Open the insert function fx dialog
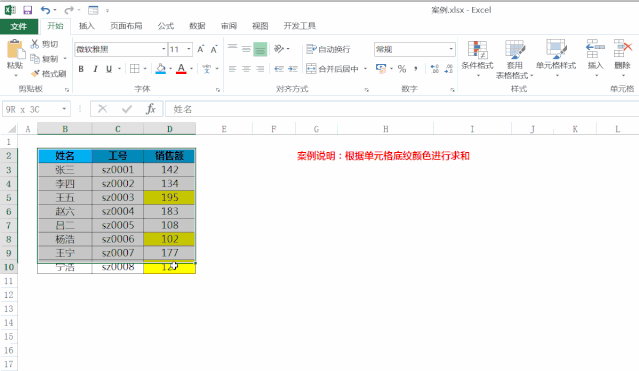 pos(150,109)
